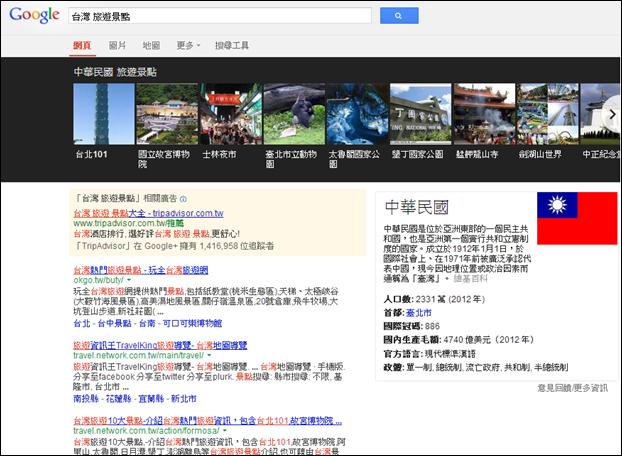Image resolution: width=622 pixels, height=456 pixels.
Task: Click the 宜蘭縣 sitelink
Action: click(x=151, y=399)
